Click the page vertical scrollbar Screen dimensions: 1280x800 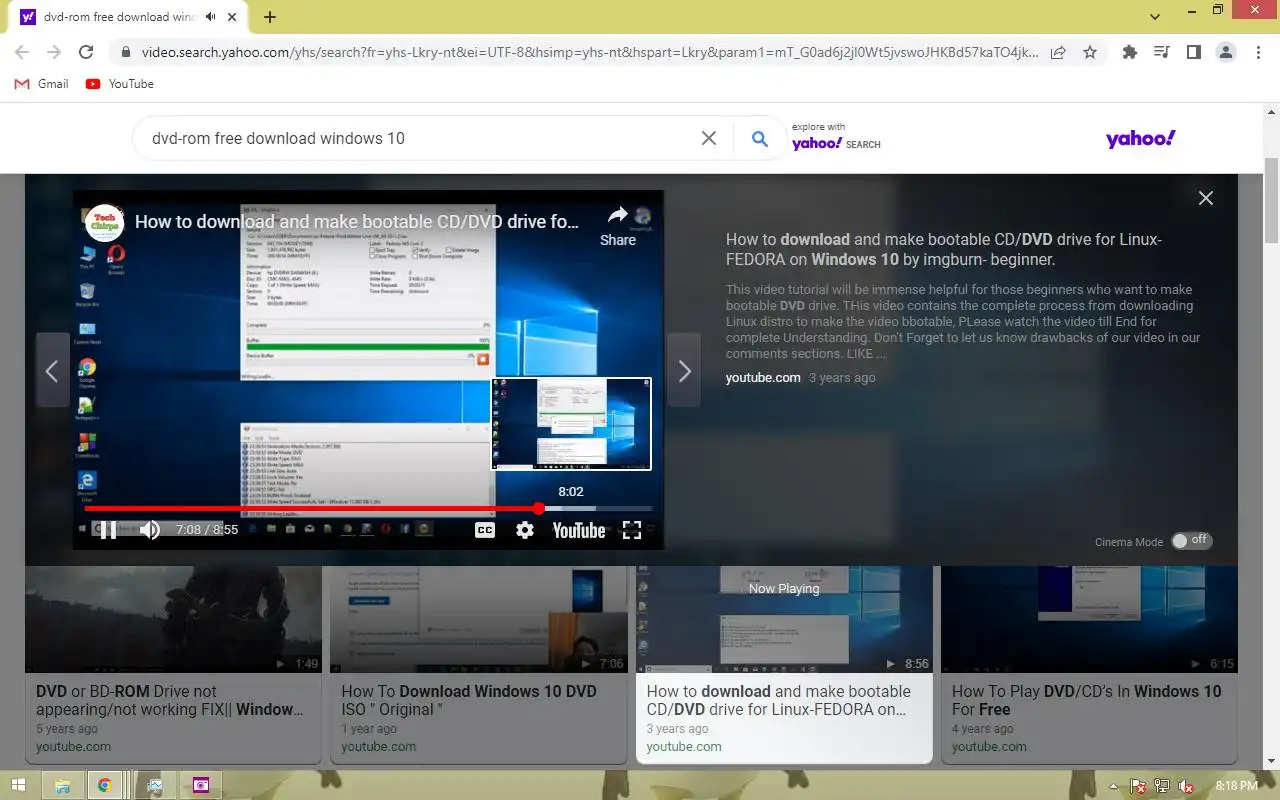[1272, 200]
